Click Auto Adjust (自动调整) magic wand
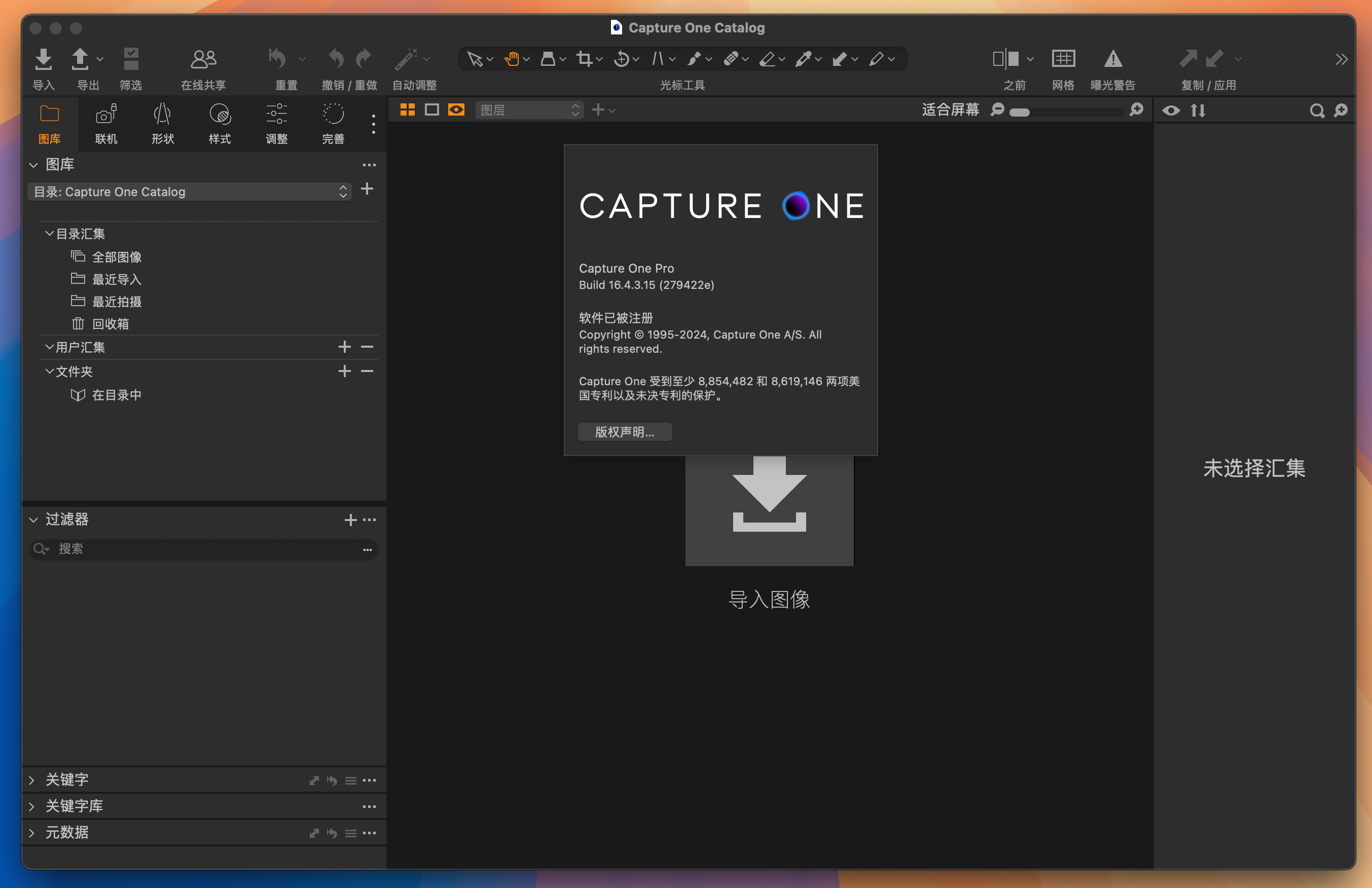 [406, 59]
